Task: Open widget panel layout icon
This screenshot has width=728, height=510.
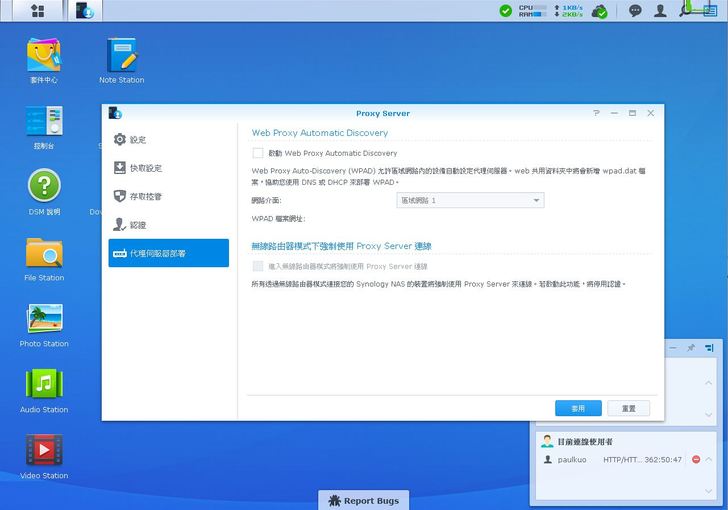Action: [709, 347]
